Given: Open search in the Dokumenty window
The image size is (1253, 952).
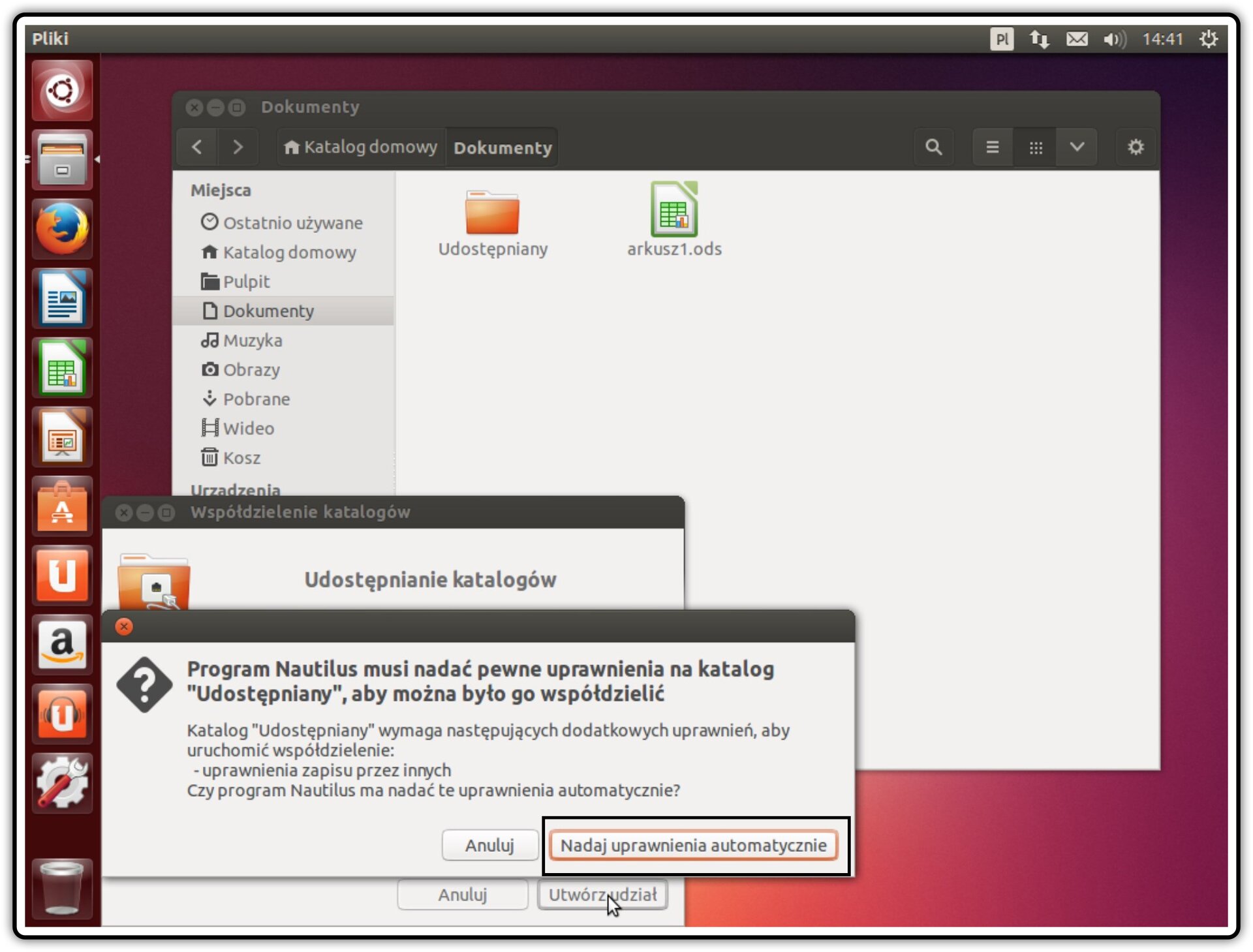Looking at the screenshot, I should tap(934, 147).
